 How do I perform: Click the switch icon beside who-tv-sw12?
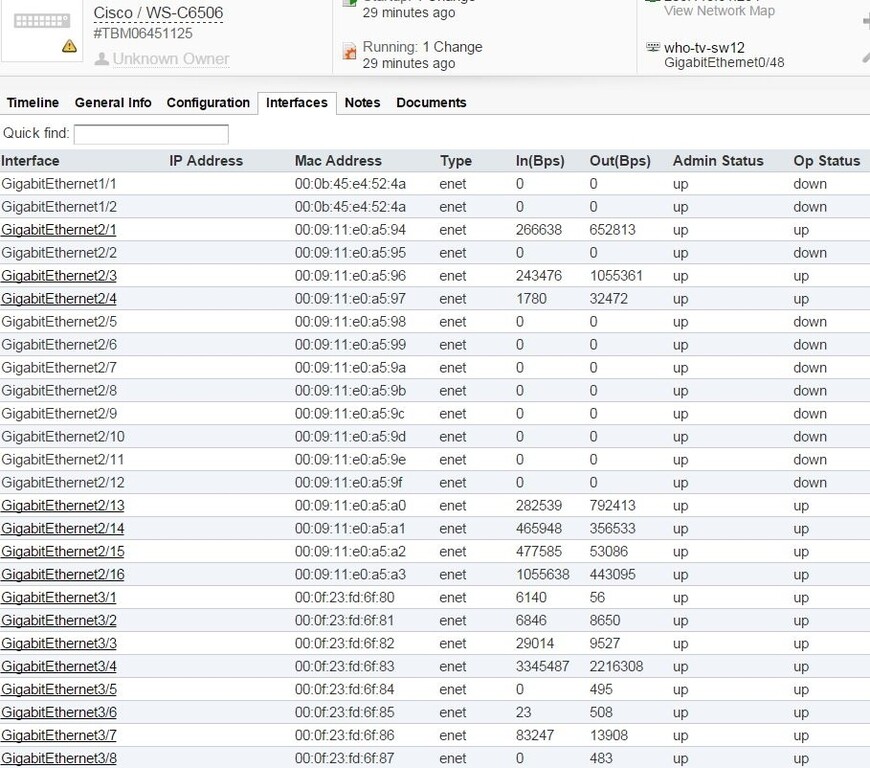[x=653, y=46]
